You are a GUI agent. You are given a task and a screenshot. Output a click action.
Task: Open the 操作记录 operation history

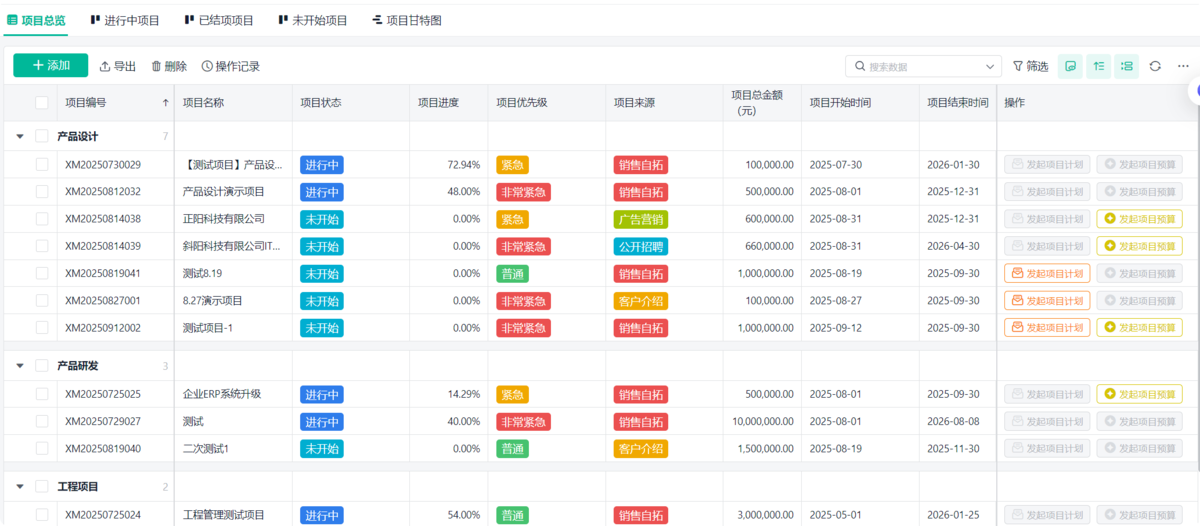pos(230,66)
